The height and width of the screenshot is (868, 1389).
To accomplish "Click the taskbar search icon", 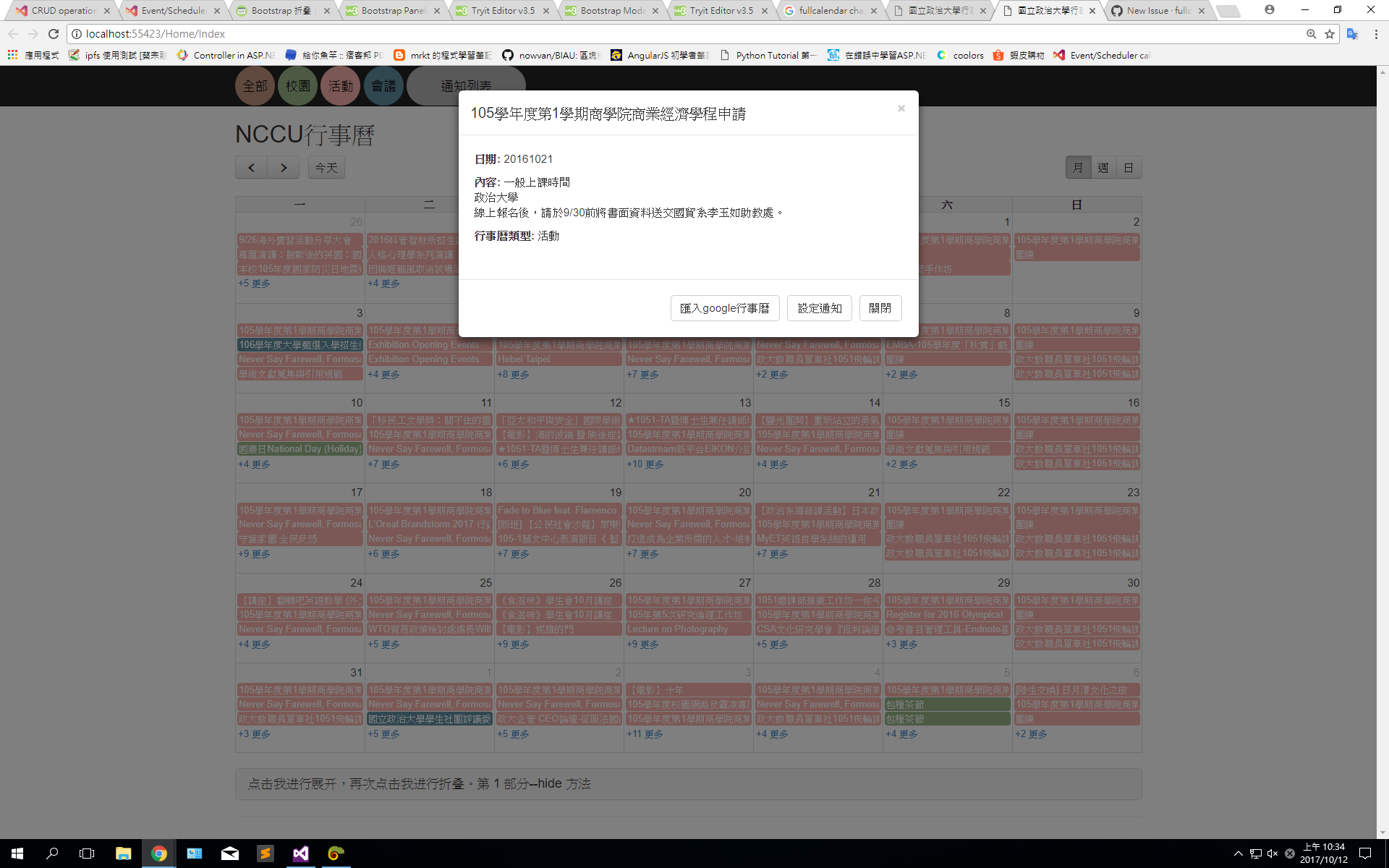I will tap(51, 854).
